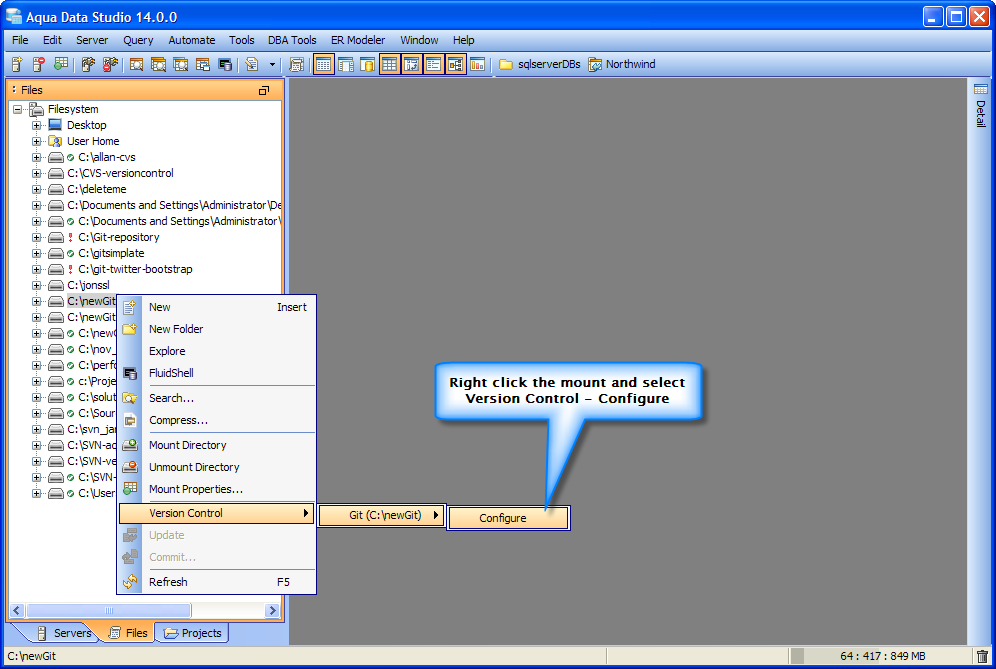Open the Window menu

tap(419, 40)
